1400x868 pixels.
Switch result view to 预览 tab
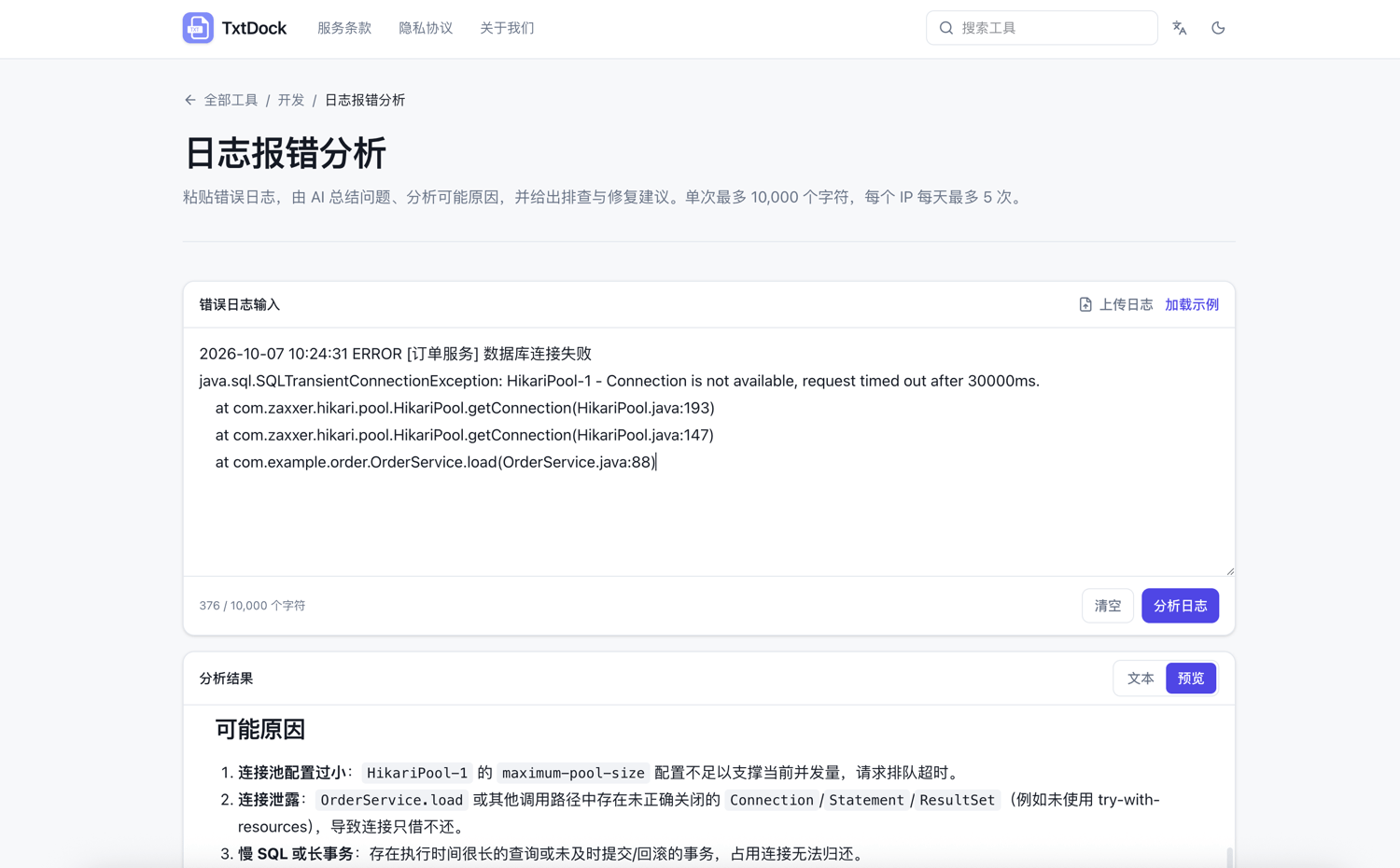1191,679
